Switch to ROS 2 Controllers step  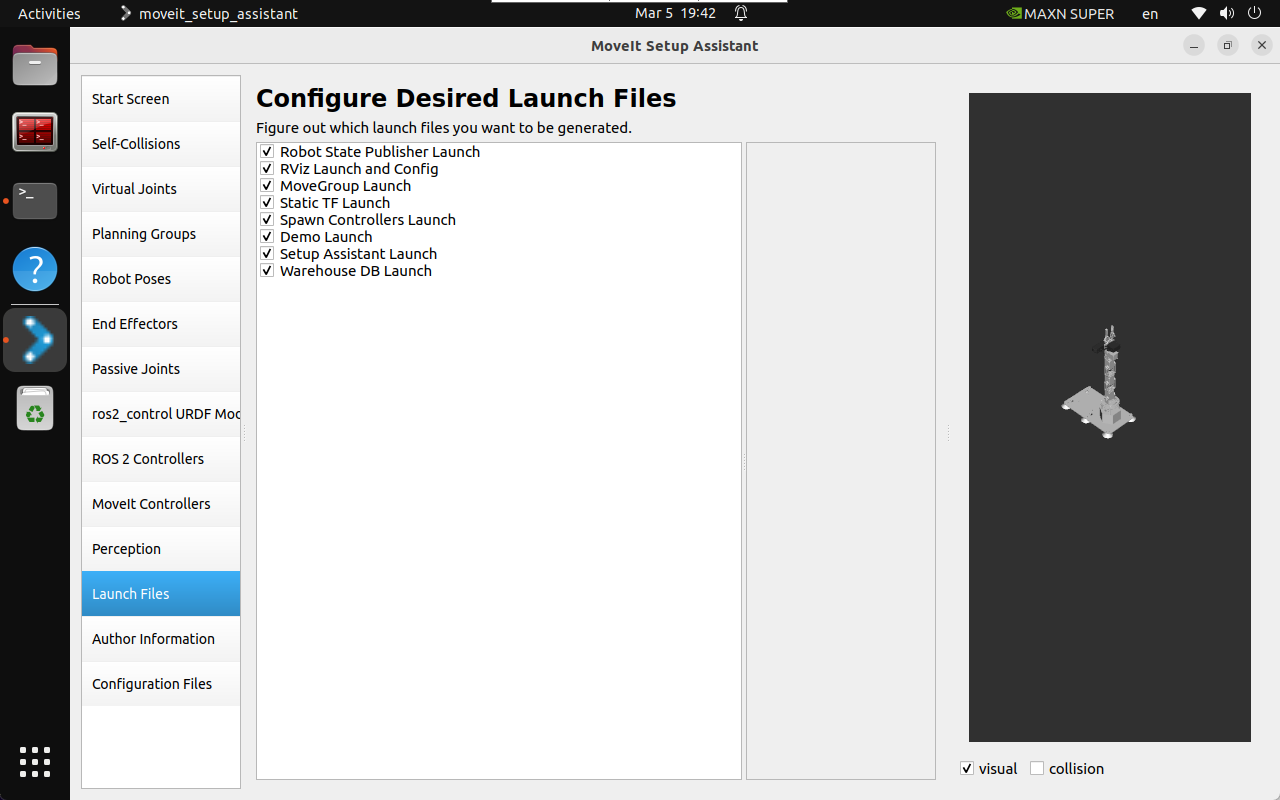pos(161,459)
